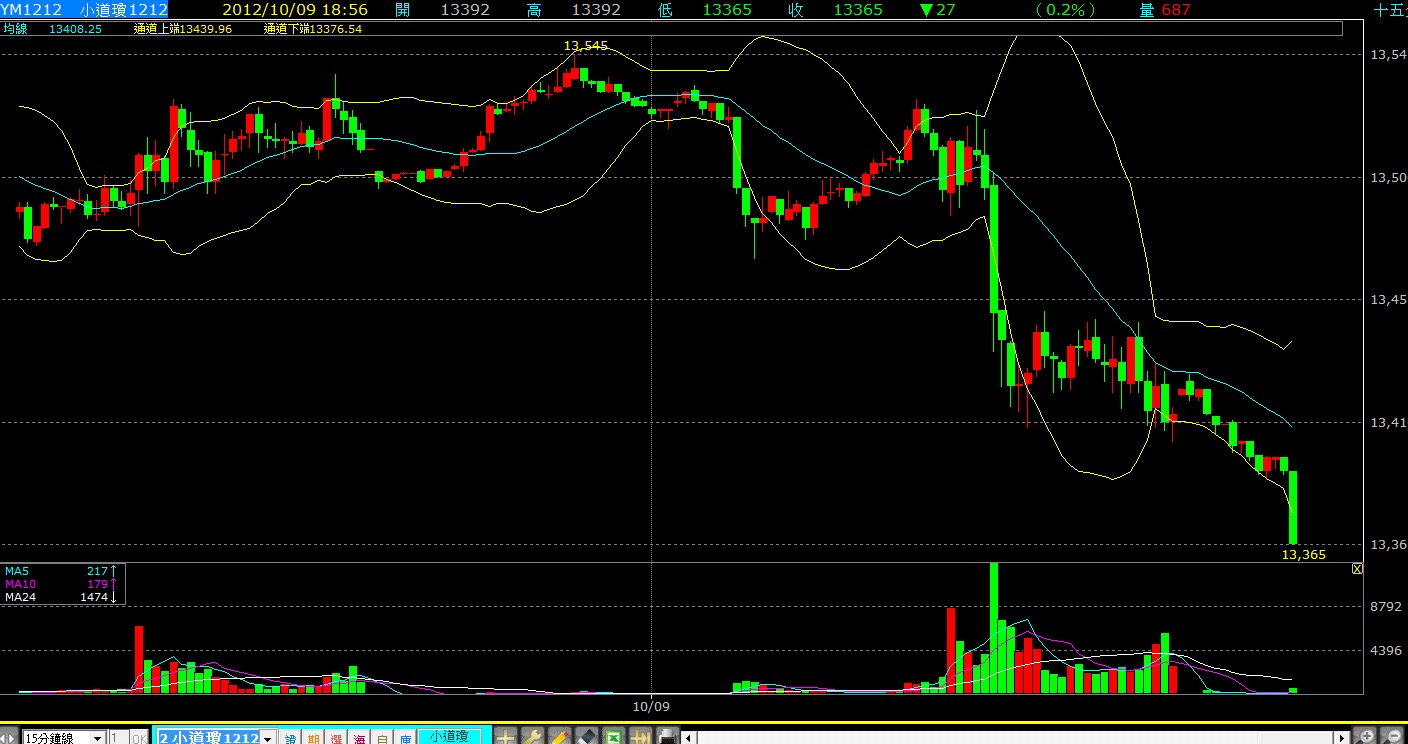Zoom out the chart with magnifier minus
Screen dimensions: 1408x744
click(x=1393, y=736)
